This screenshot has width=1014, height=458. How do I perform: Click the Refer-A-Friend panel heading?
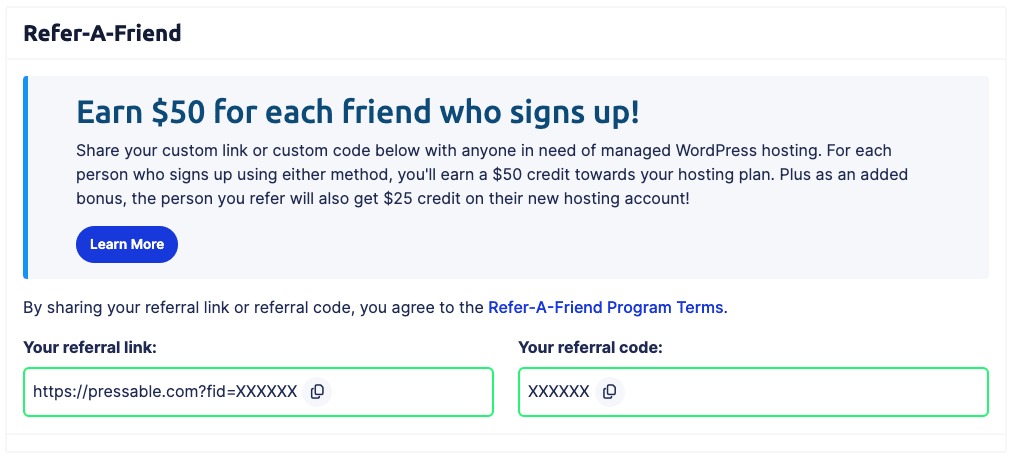pyautogui.click(x=102, y=33)
